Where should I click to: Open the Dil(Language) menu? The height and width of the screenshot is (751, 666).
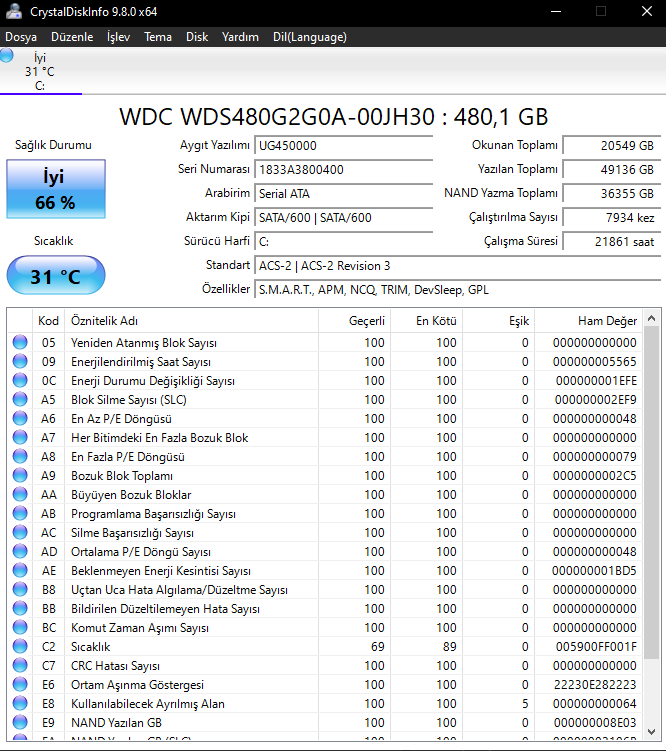click(x=310, y=37)
